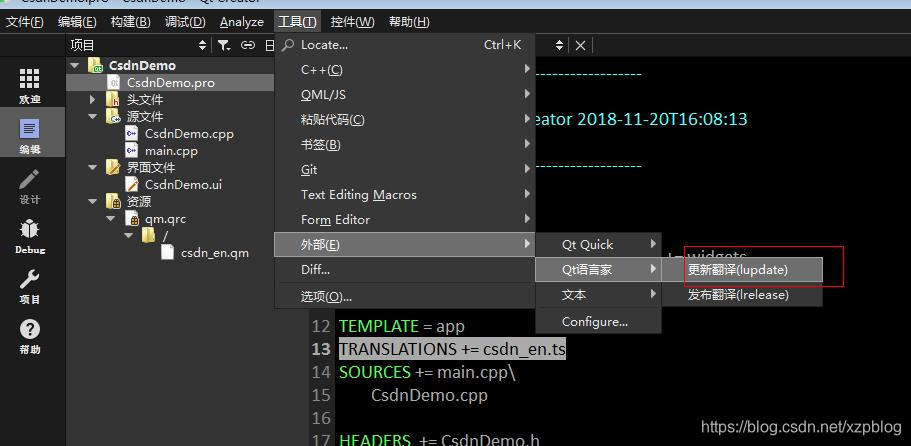The image size is (911, 446).
Task: Open the Welcome (欢迎) mode
Action: pyautogui.click(x=30, y=85)
